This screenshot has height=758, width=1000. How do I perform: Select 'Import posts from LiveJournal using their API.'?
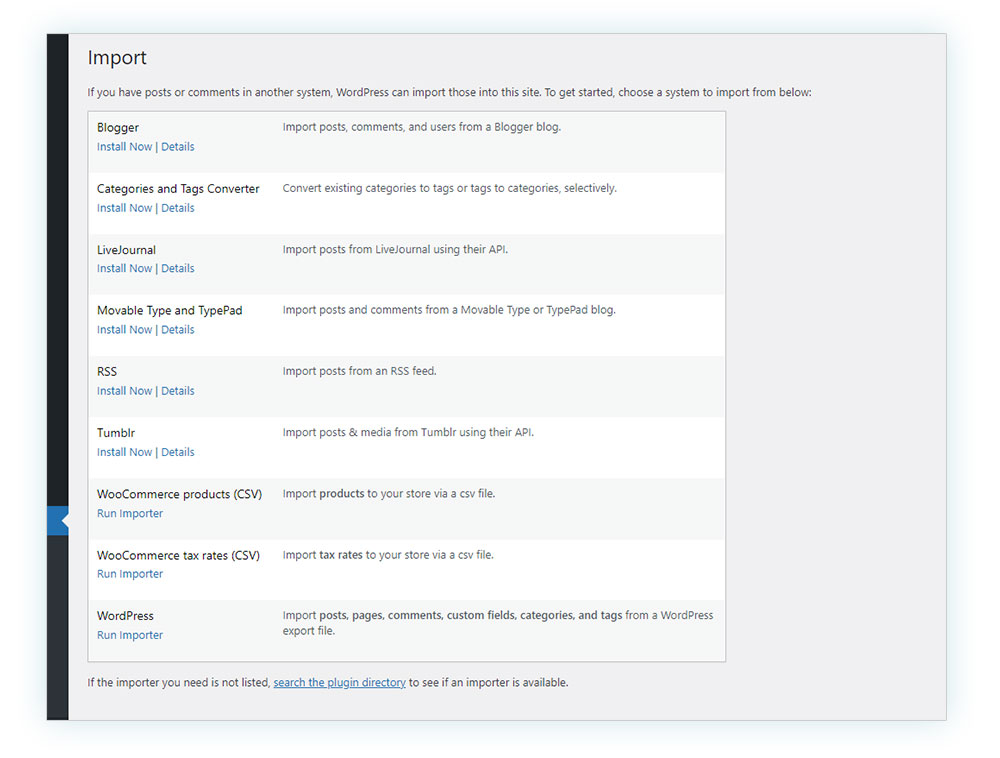[395, 249]
